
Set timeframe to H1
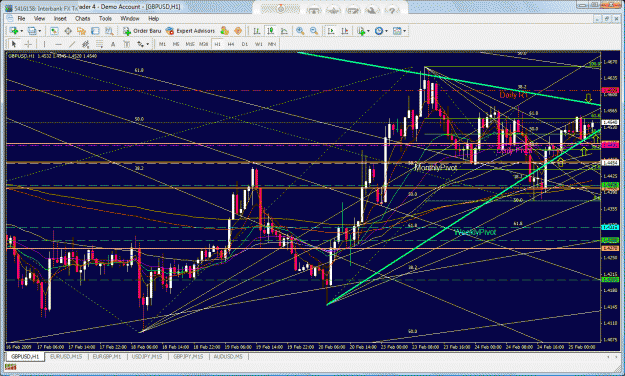pyautogui.click(x=217, y=44)
